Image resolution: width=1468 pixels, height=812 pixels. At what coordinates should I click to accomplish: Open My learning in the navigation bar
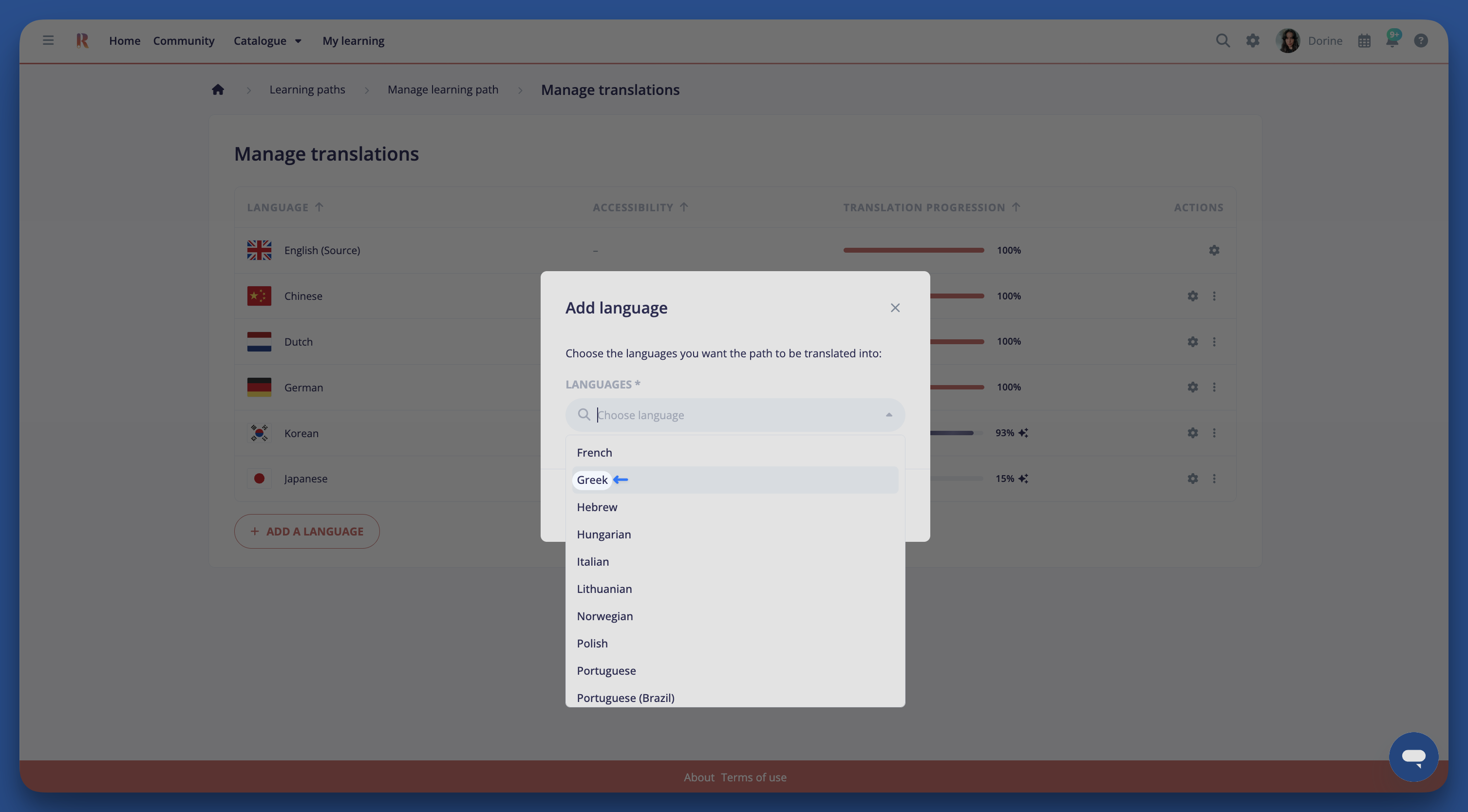click(x=353, y=40)
